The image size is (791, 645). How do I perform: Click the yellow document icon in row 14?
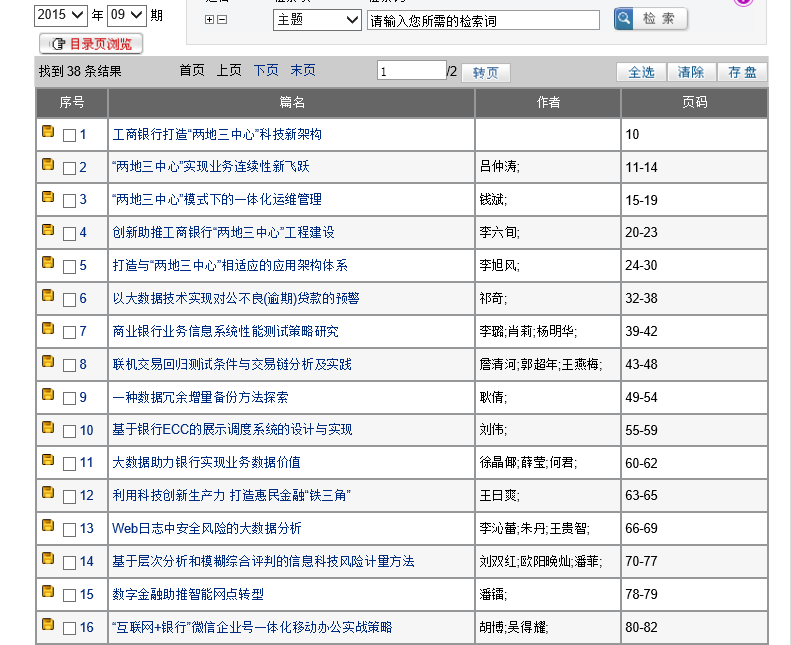pyautogui.click(x=48, y=558)
